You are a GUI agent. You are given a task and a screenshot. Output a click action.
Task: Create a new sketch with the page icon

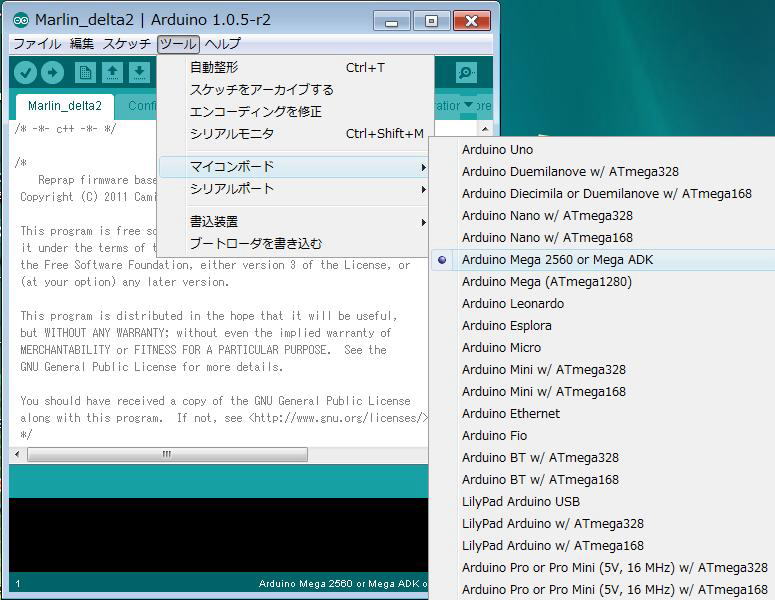[x=85, y=73]
